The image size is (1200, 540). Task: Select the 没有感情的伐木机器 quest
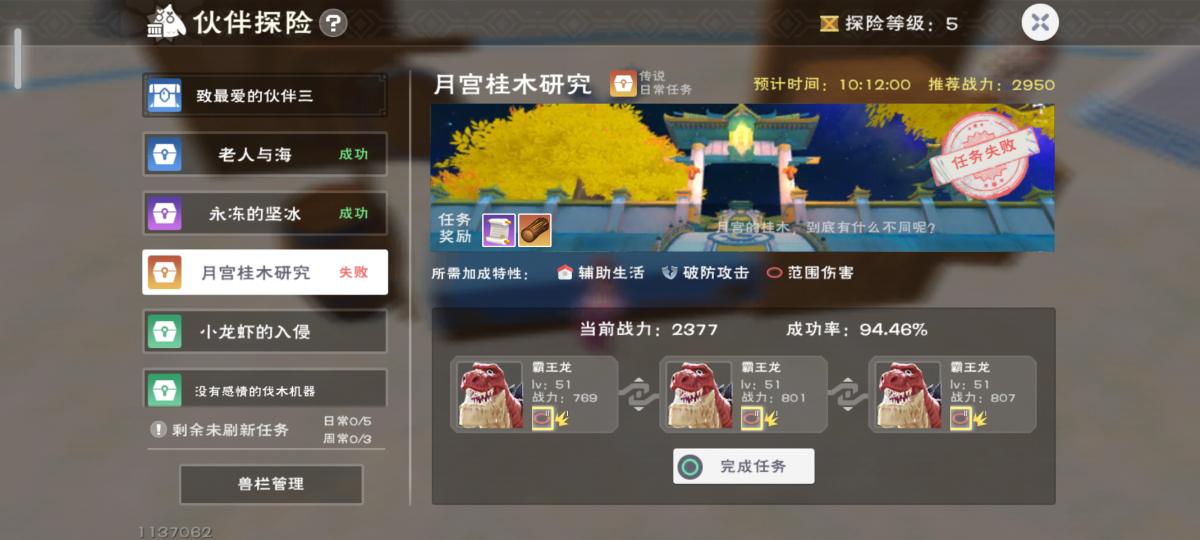coord(265,388)
